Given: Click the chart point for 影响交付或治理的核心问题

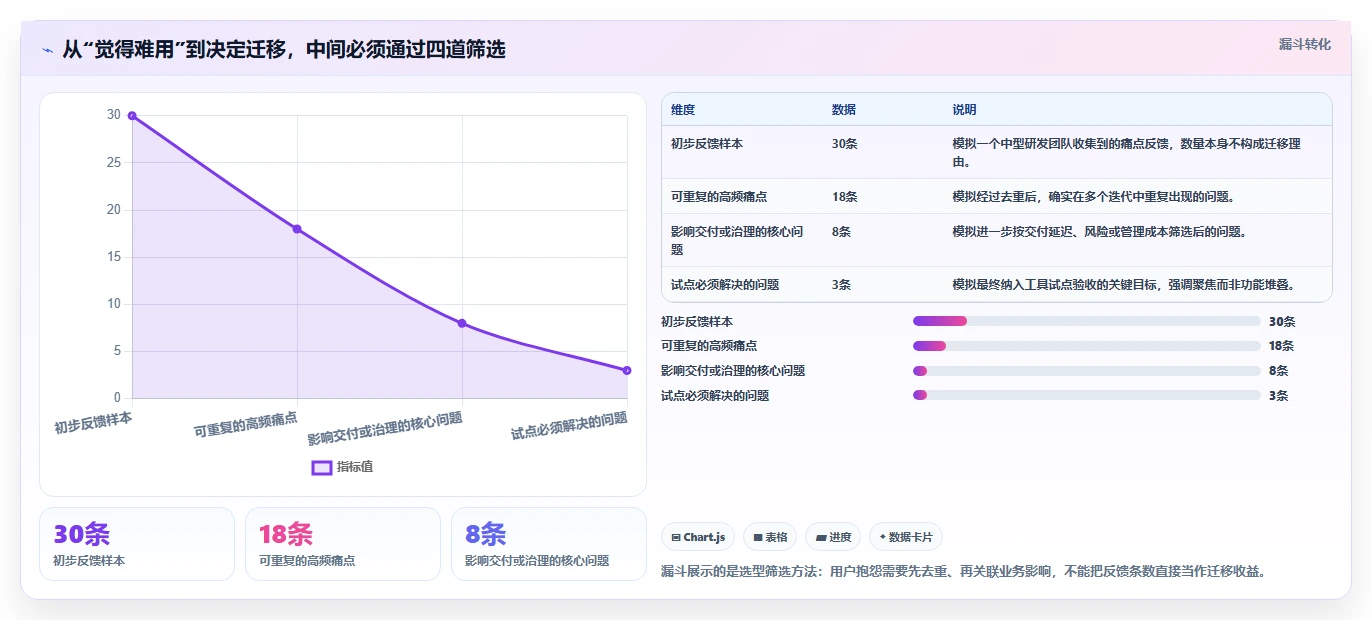Looking at the screenshot, I should (462, 323).
